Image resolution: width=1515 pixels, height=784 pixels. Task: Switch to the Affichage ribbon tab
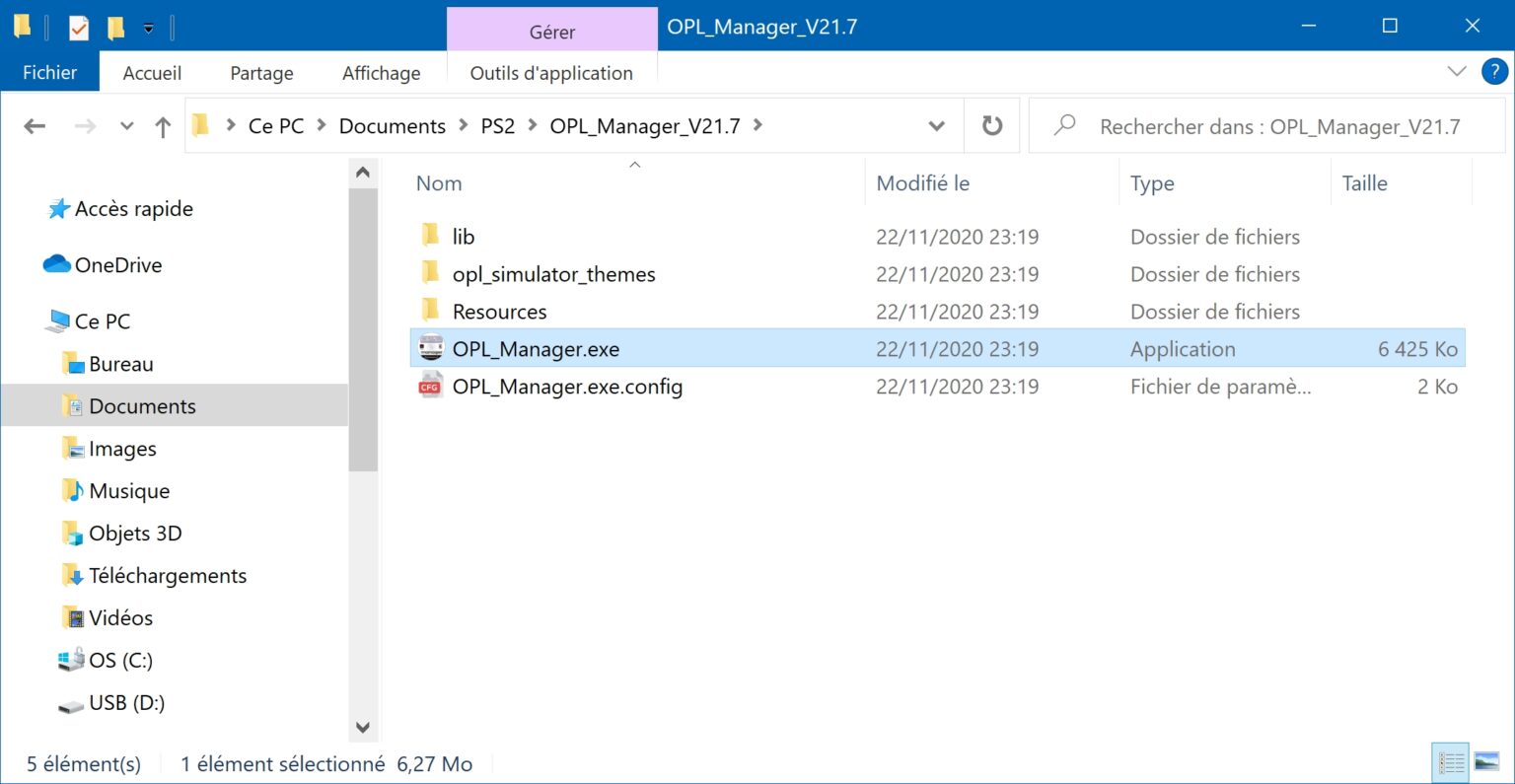[x=381, y=73]
